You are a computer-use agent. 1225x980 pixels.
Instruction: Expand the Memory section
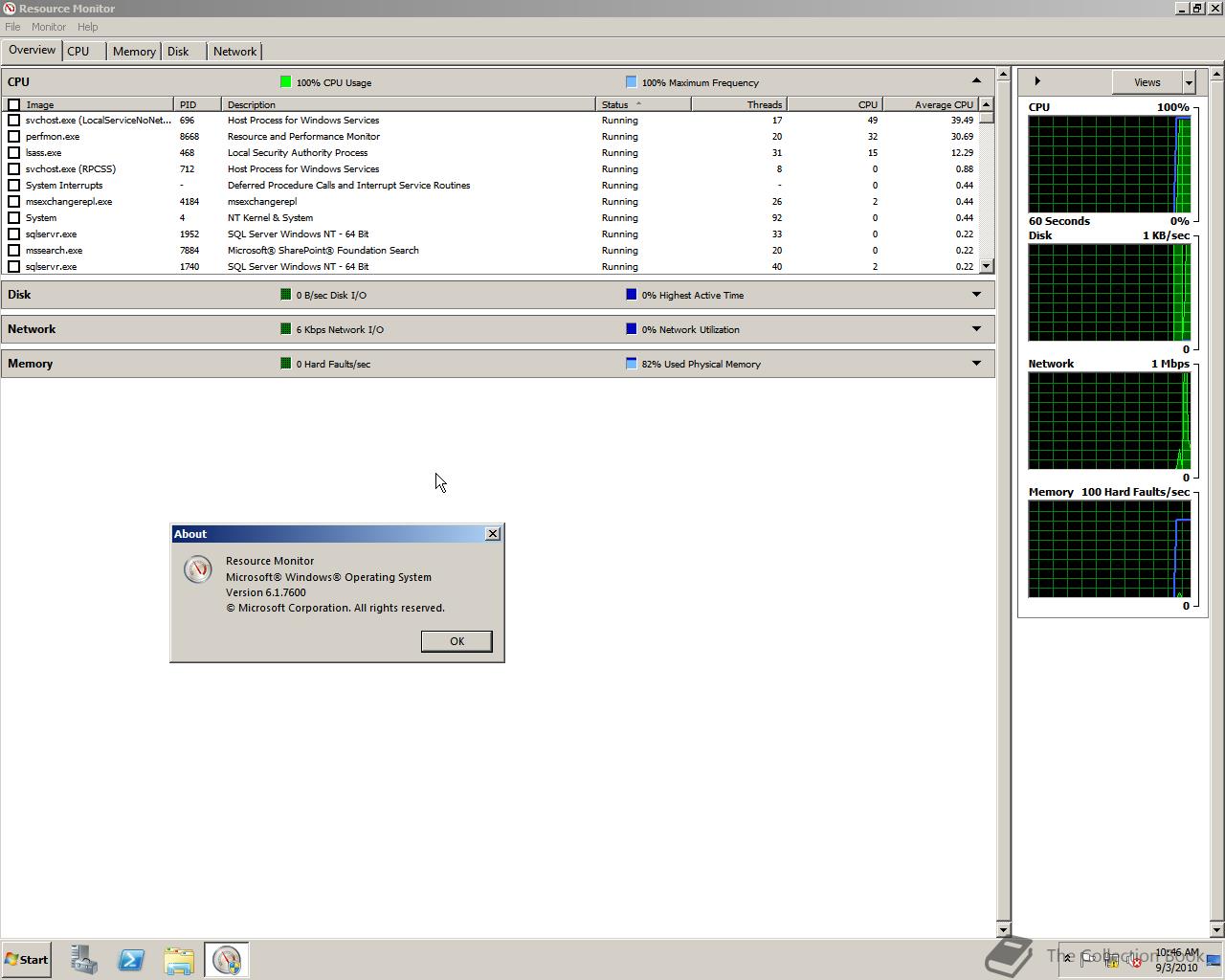(x=976, y=364)
